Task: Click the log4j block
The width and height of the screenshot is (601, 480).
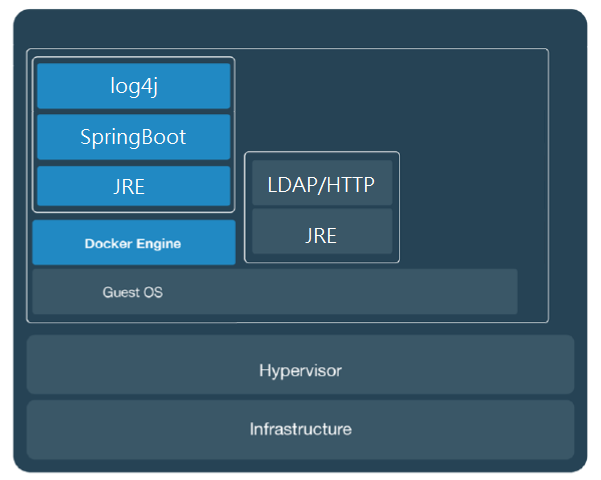Action: 134,86
